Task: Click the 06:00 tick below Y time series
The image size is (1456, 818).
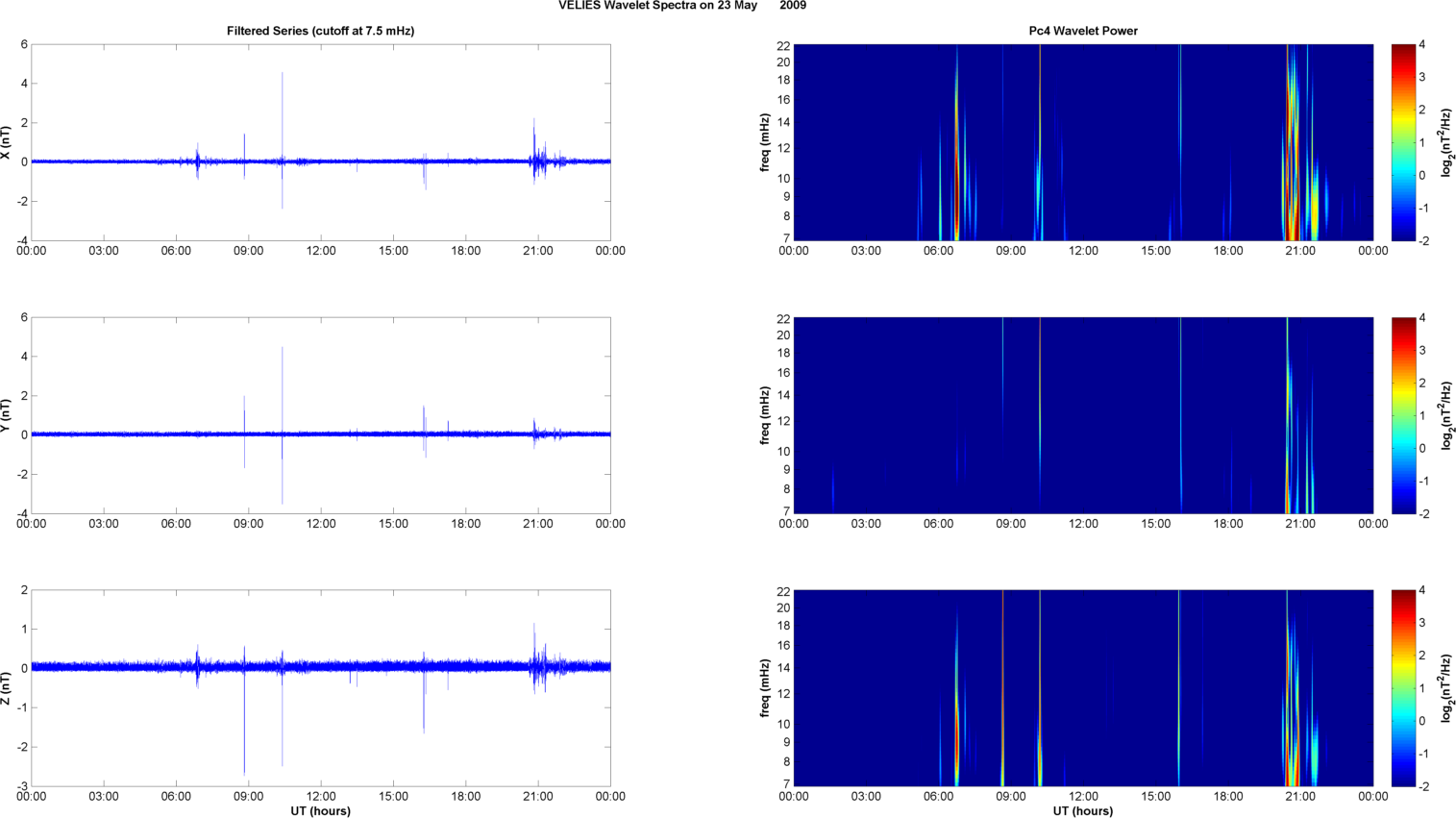Action: tap(176, 524)
